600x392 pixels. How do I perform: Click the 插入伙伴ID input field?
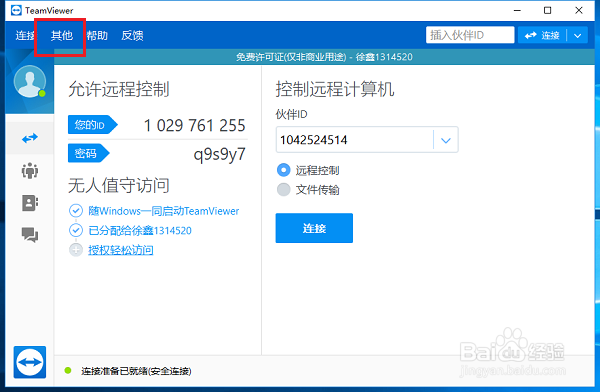(470, 35)
